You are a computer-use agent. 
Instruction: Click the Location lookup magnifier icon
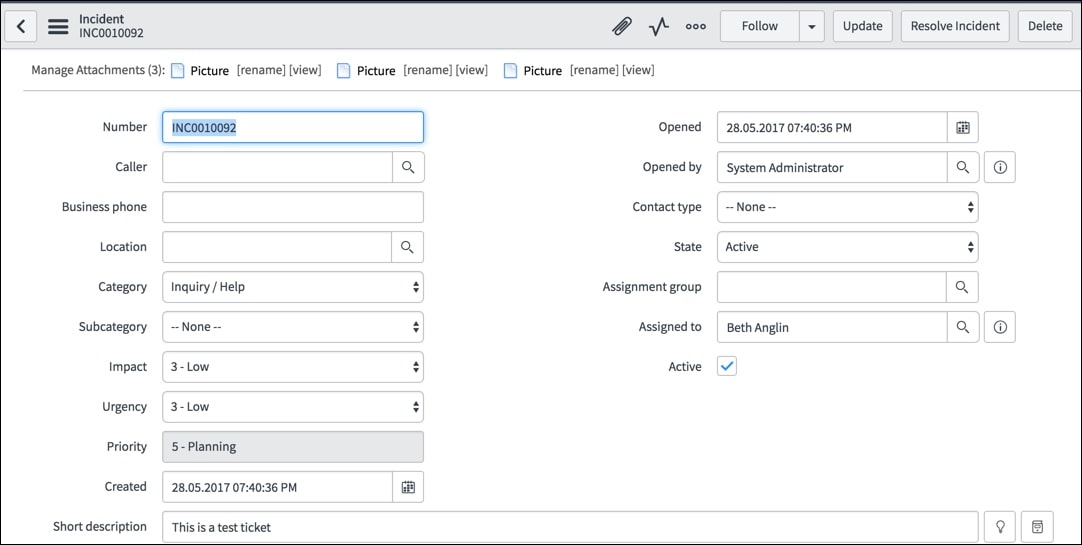408,247
